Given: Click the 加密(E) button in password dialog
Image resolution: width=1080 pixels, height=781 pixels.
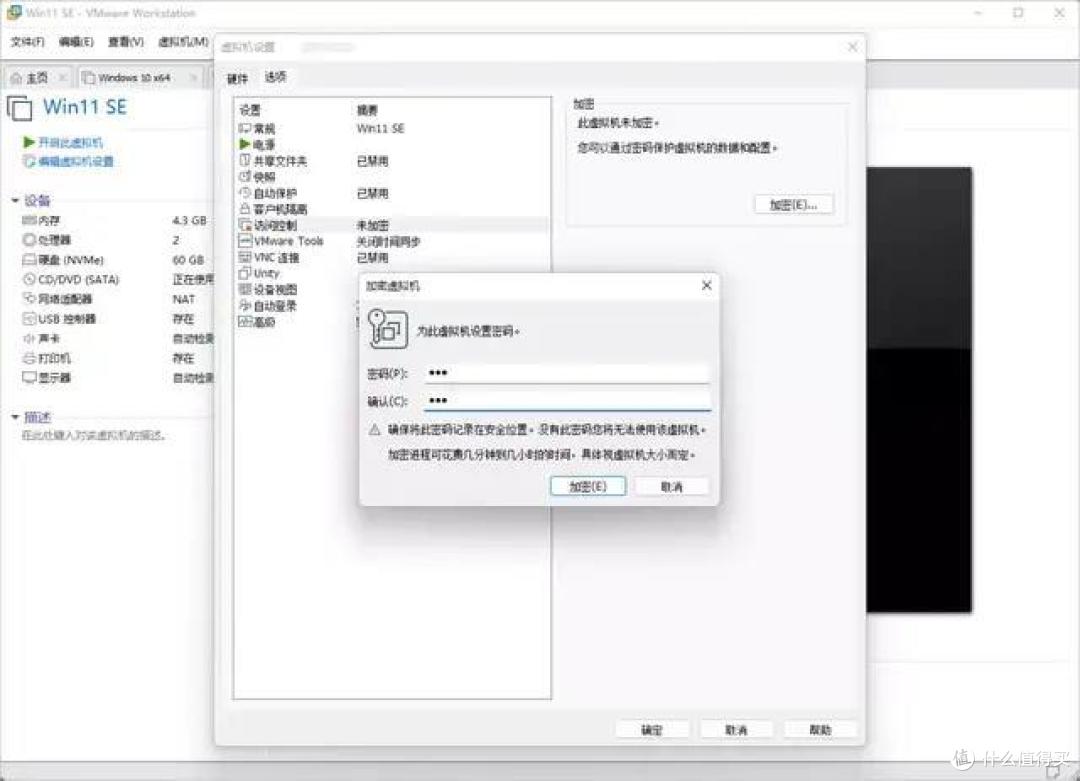Looking at the screenshot, I should click(588, 486).
